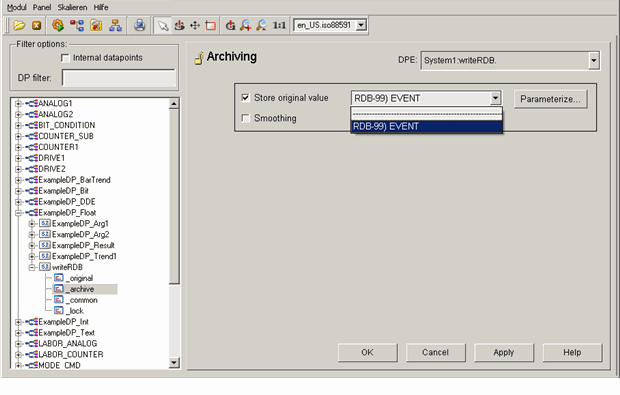Click the LABOR_COUNTER datapoint type icon

click(x=32, y=354)
